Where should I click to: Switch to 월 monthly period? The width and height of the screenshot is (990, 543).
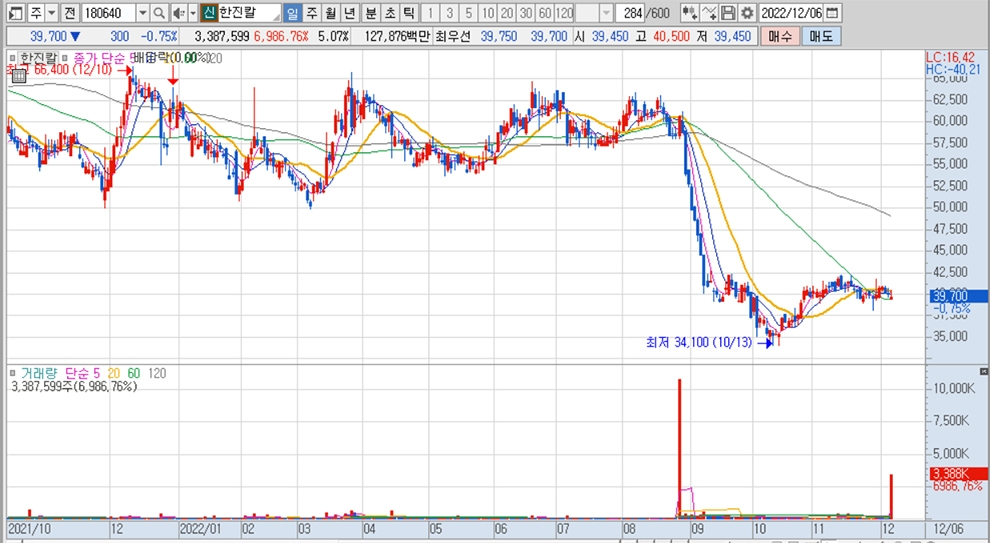tap(330, 13)
